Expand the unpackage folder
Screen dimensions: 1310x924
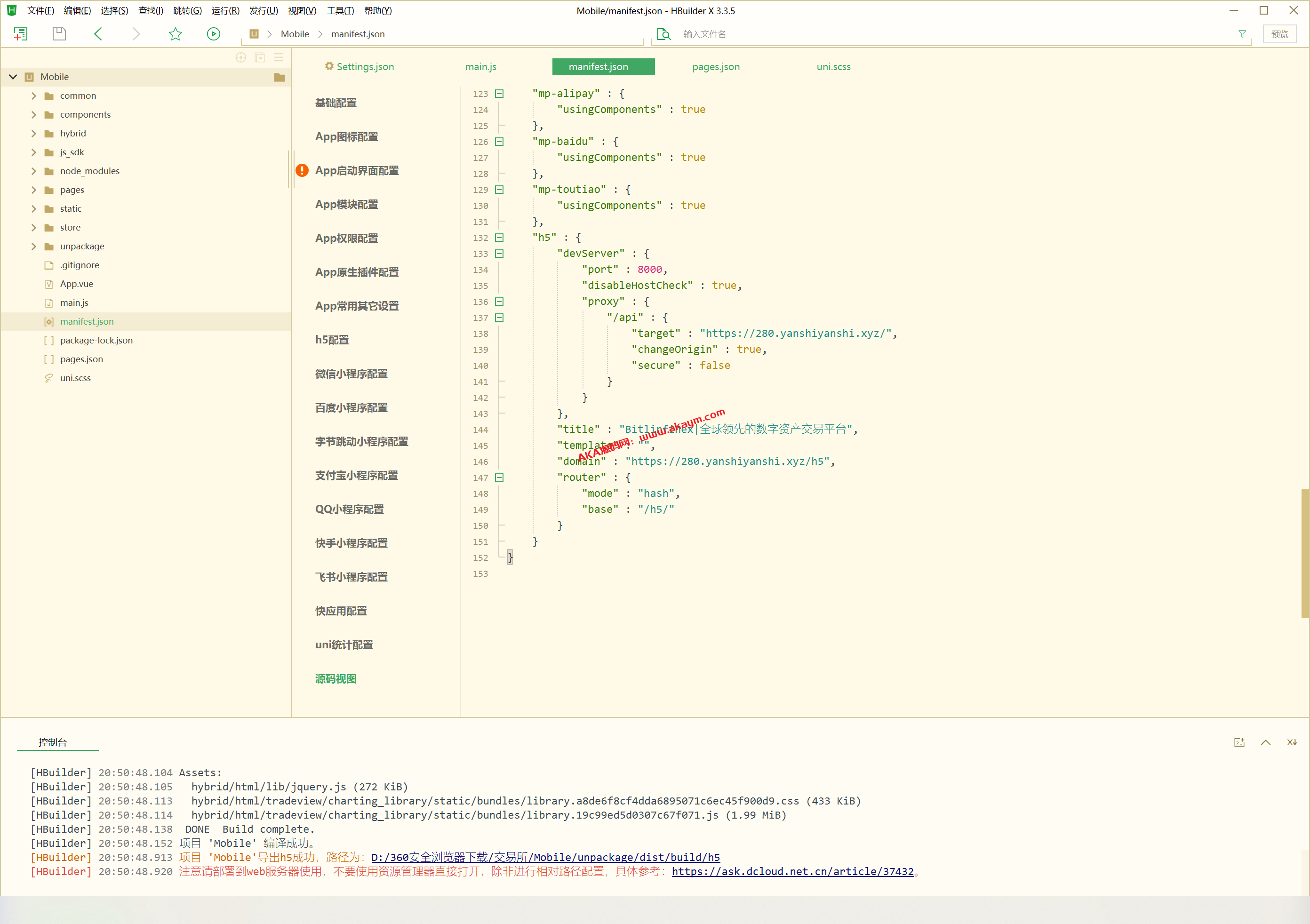[34, 247]
